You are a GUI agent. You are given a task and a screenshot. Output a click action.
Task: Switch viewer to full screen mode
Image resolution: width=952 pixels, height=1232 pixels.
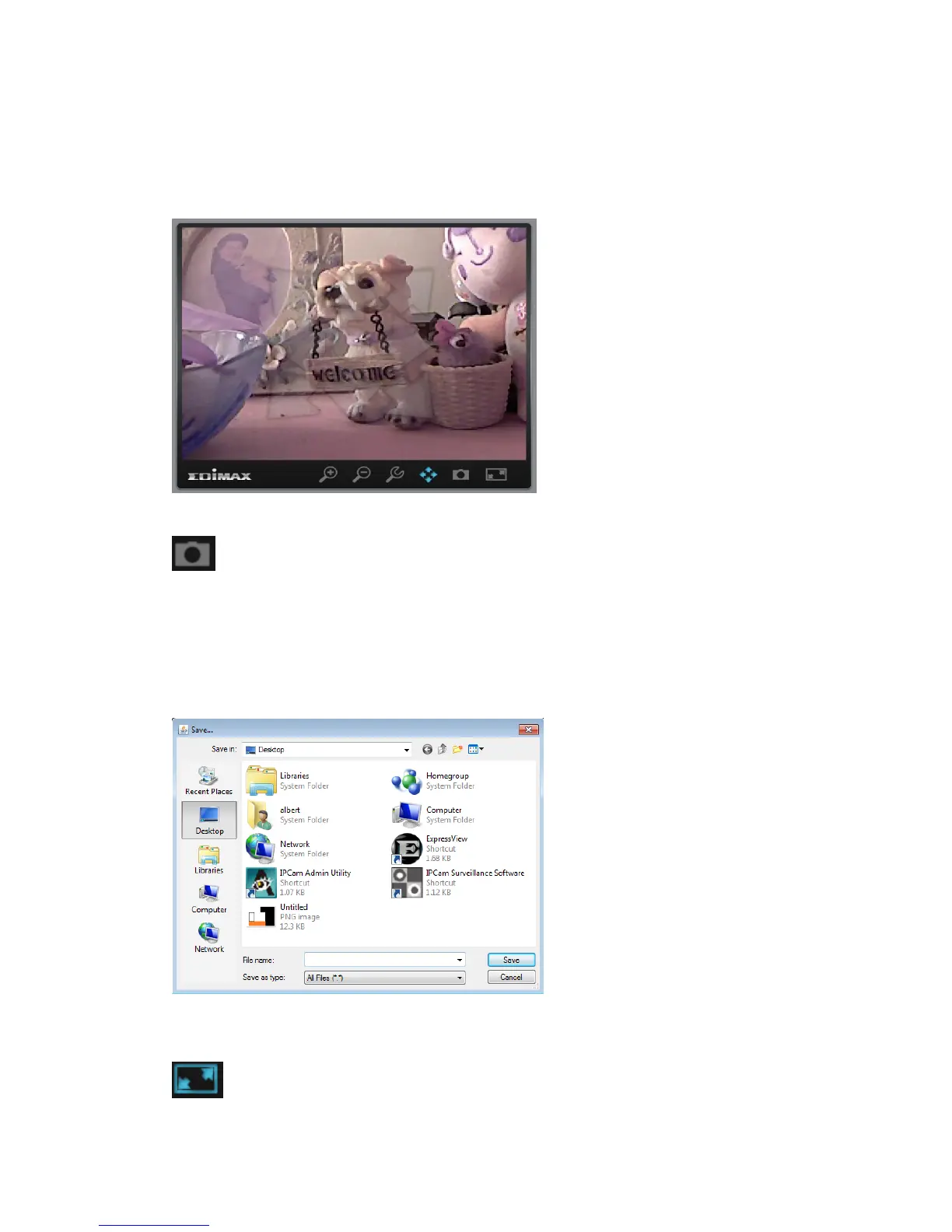496,474
